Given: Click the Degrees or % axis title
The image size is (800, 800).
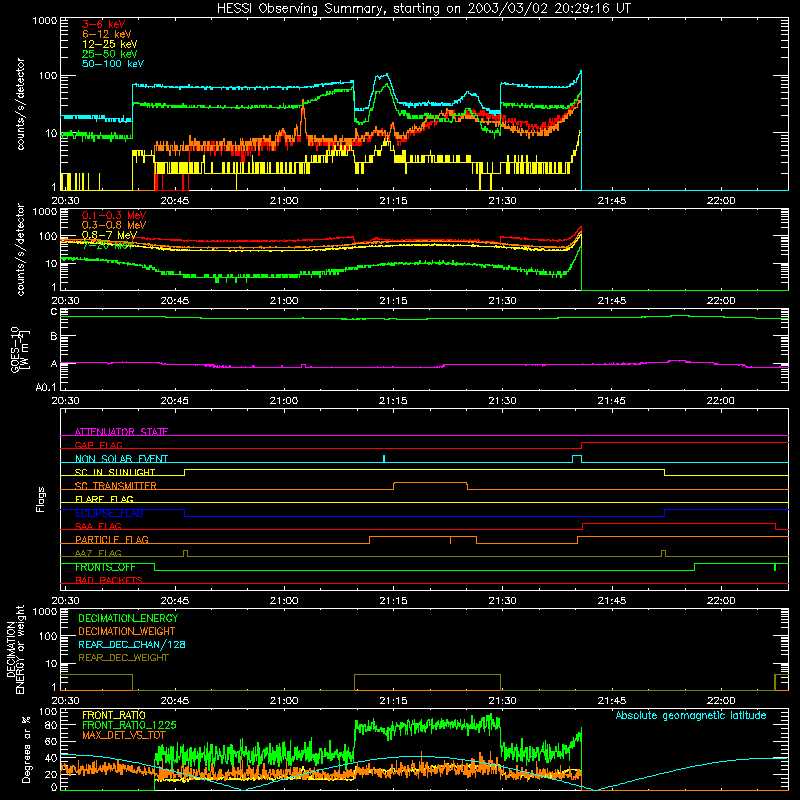Looking at the screenshot, I should 26,749.
